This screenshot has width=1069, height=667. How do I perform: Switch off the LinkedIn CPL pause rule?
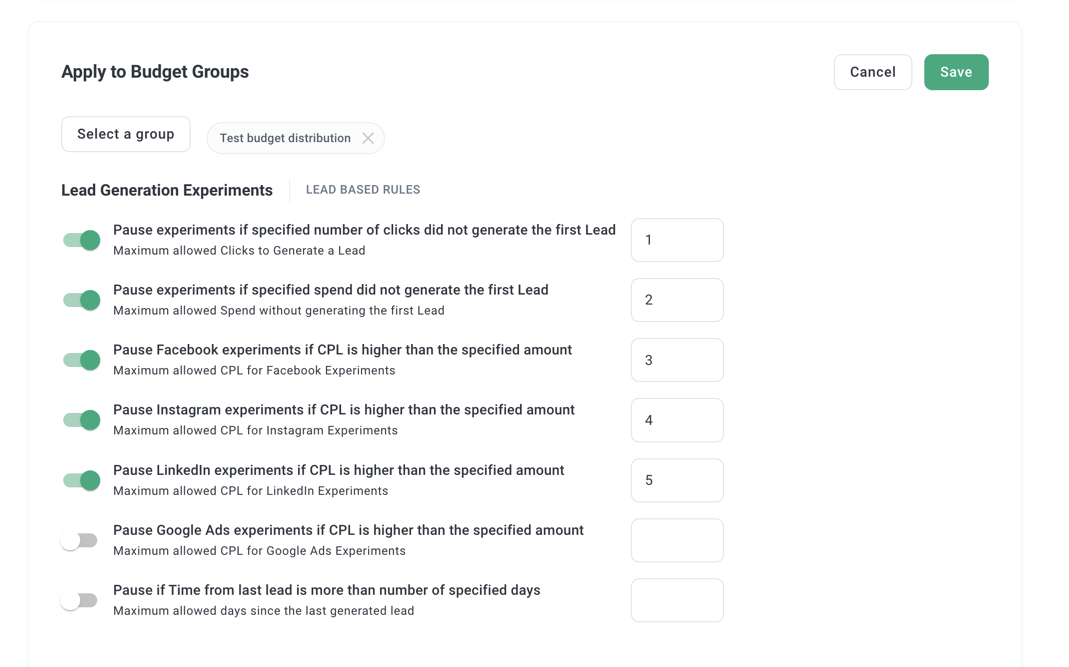point(81,480)
